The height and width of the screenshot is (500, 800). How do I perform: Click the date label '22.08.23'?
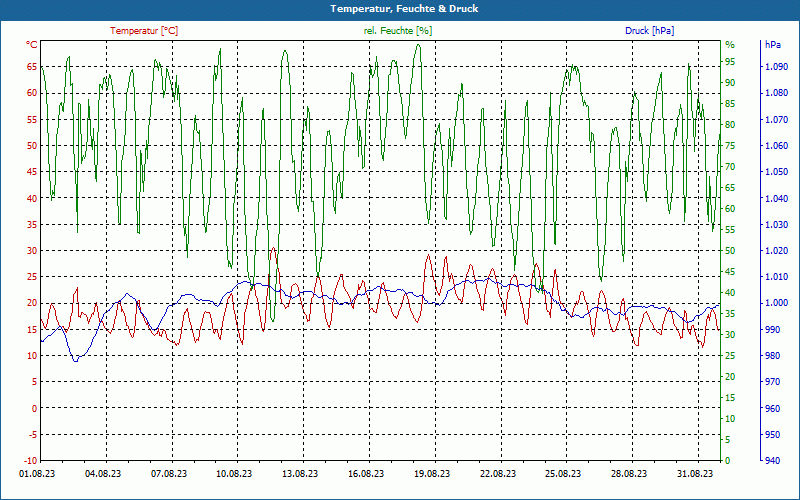497,473
